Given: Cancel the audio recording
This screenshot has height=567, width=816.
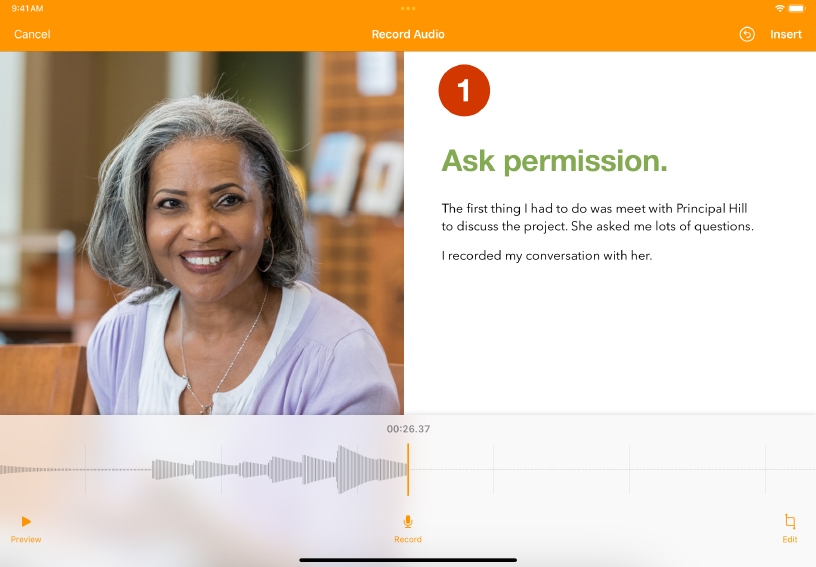Looking at the screenshot, I should (x=32, y=34).
